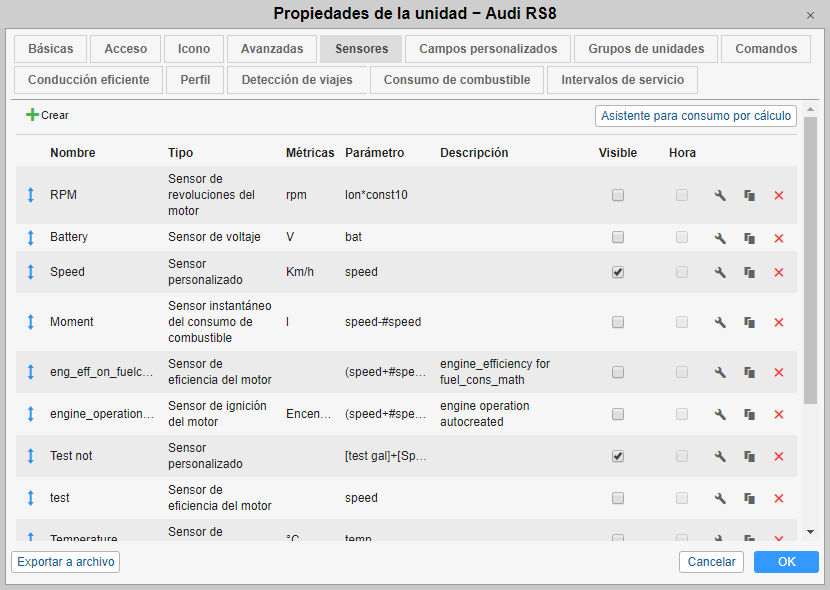
Task: Click Asistente para consumo por cálculo button
Action: pyautogui.click(x=696, y=116)
